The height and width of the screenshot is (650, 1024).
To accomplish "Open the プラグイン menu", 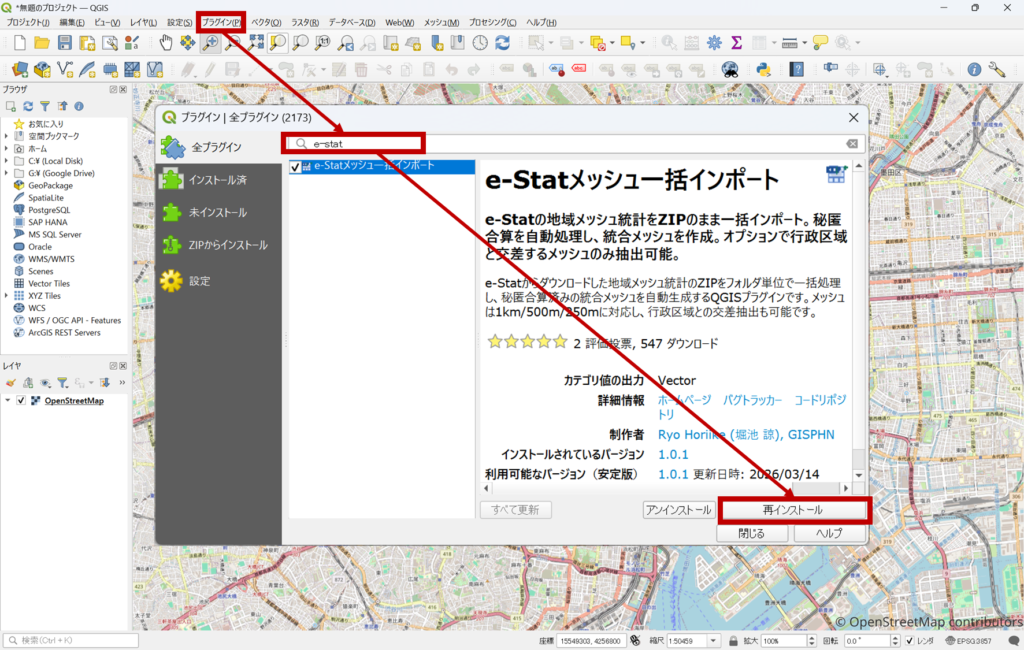I will point(220,22).
